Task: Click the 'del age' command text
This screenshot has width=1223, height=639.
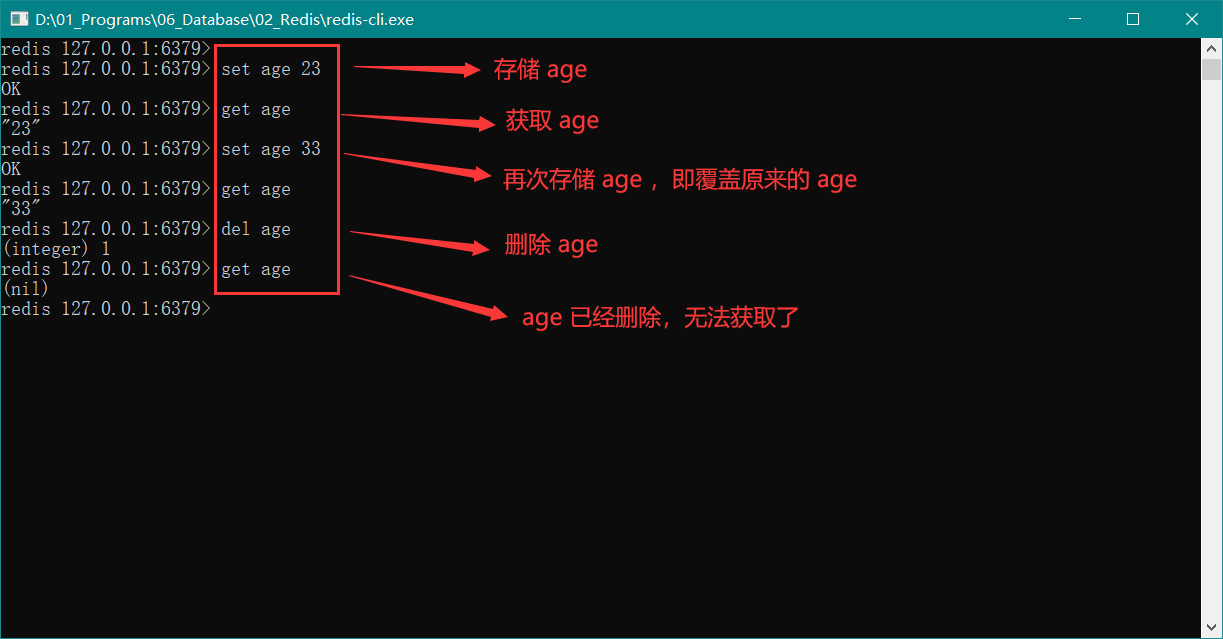Action: 256,229
